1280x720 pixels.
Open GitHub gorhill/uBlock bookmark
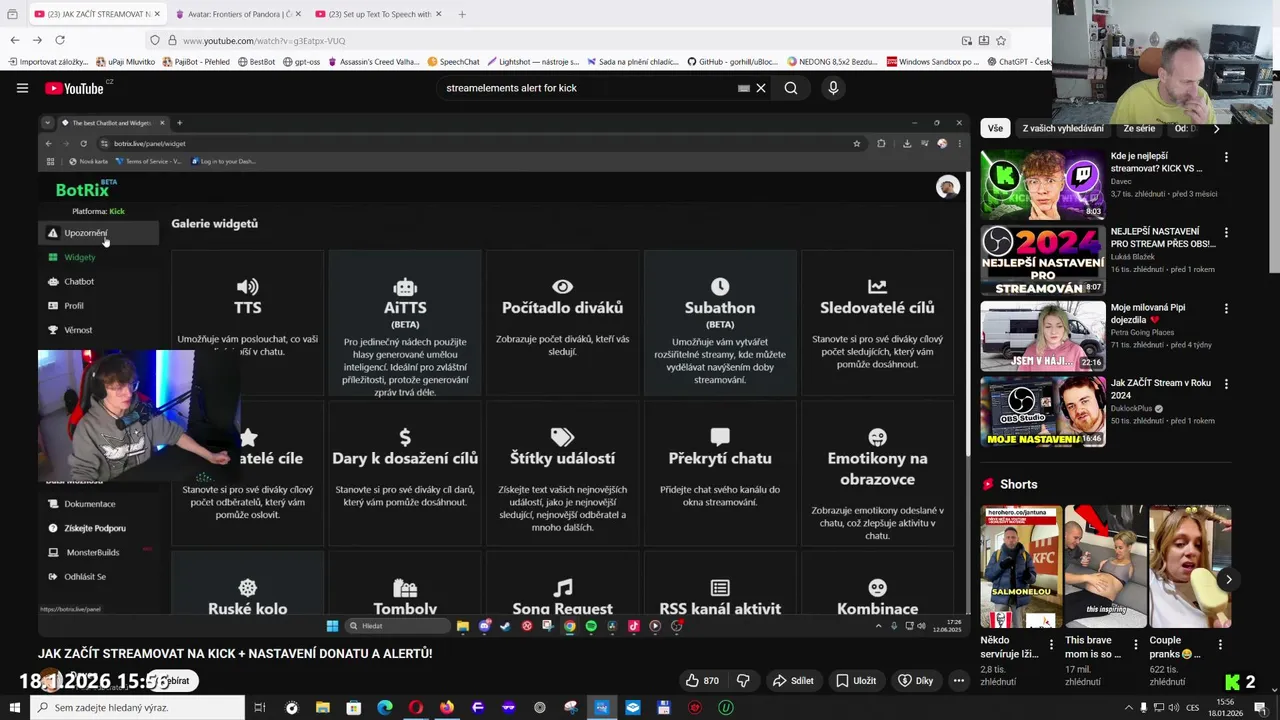(x=732, y=62)
